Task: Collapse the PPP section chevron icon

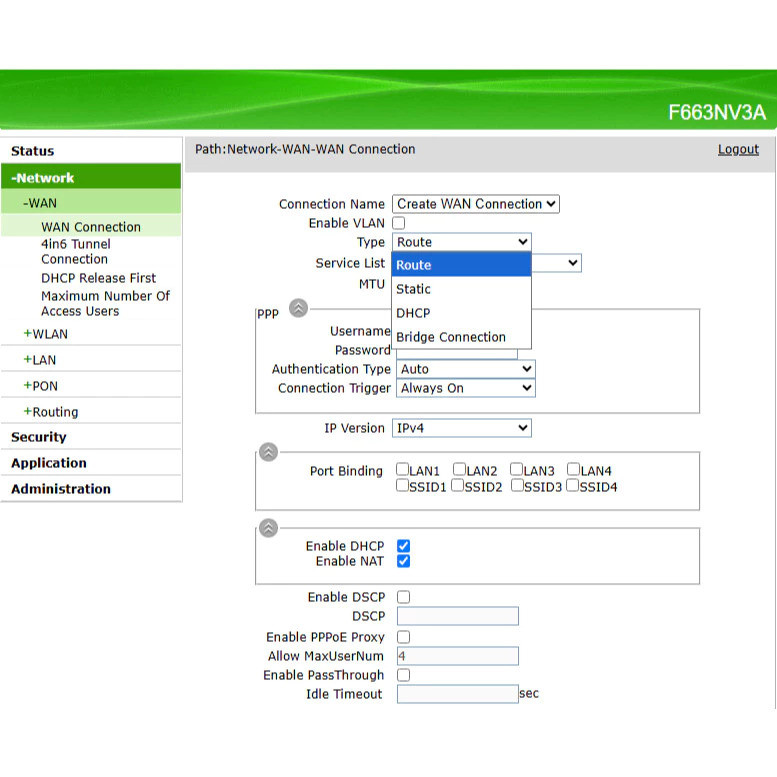Action: 298,309
